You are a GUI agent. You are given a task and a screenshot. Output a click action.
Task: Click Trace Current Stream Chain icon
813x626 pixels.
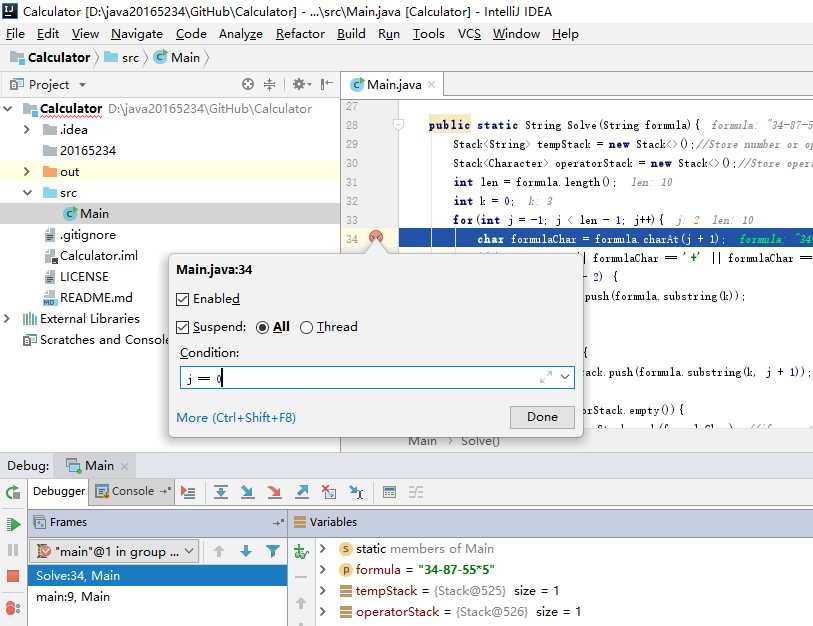pos(416,492)
